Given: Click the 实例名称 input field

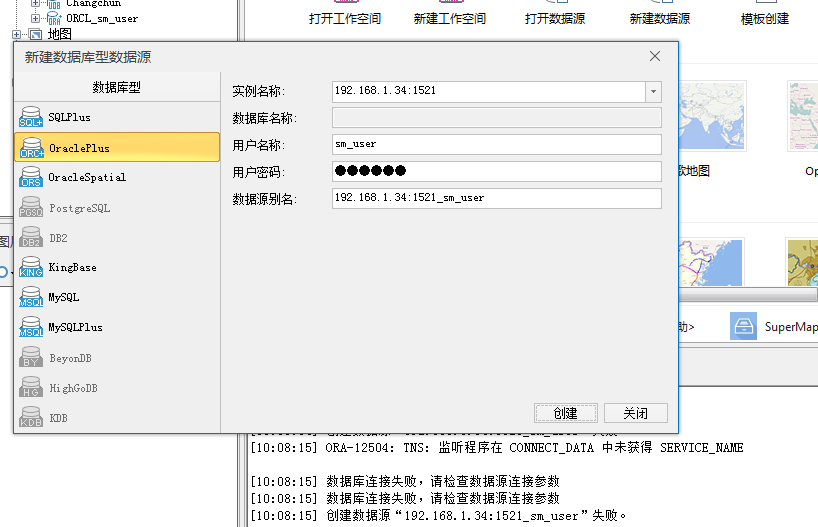Looking at the screenshot, I should tap(489, 92).
